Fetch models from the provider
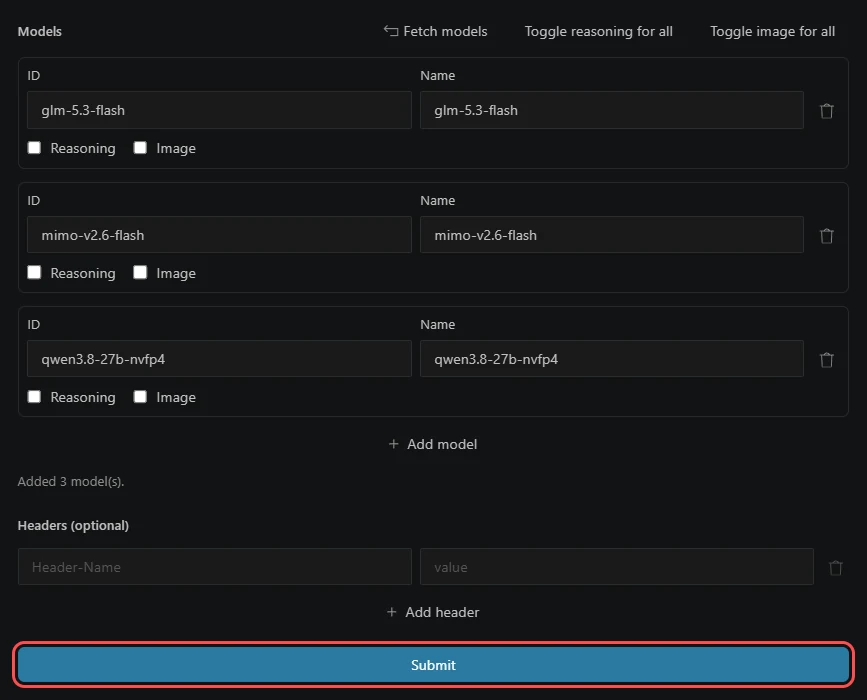Viewport: 867px width, 700px height. click(436, 32)
